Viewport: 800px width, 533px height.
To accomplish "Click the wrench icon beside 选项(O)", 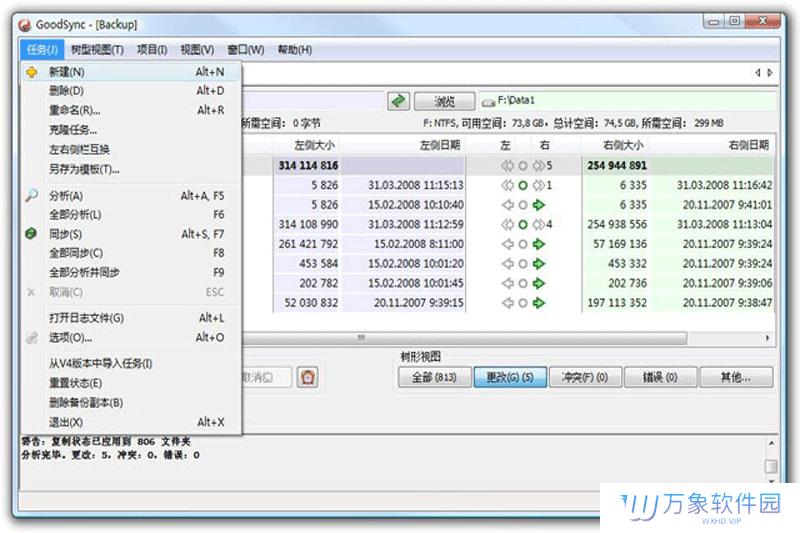I will click(32, 337).
